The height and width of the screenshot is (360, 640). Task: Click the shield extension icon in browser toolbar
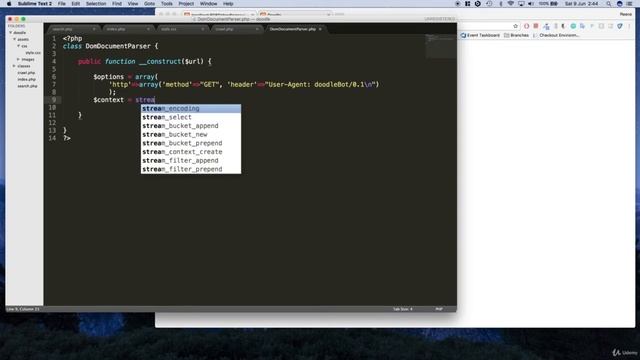[620, 26]
